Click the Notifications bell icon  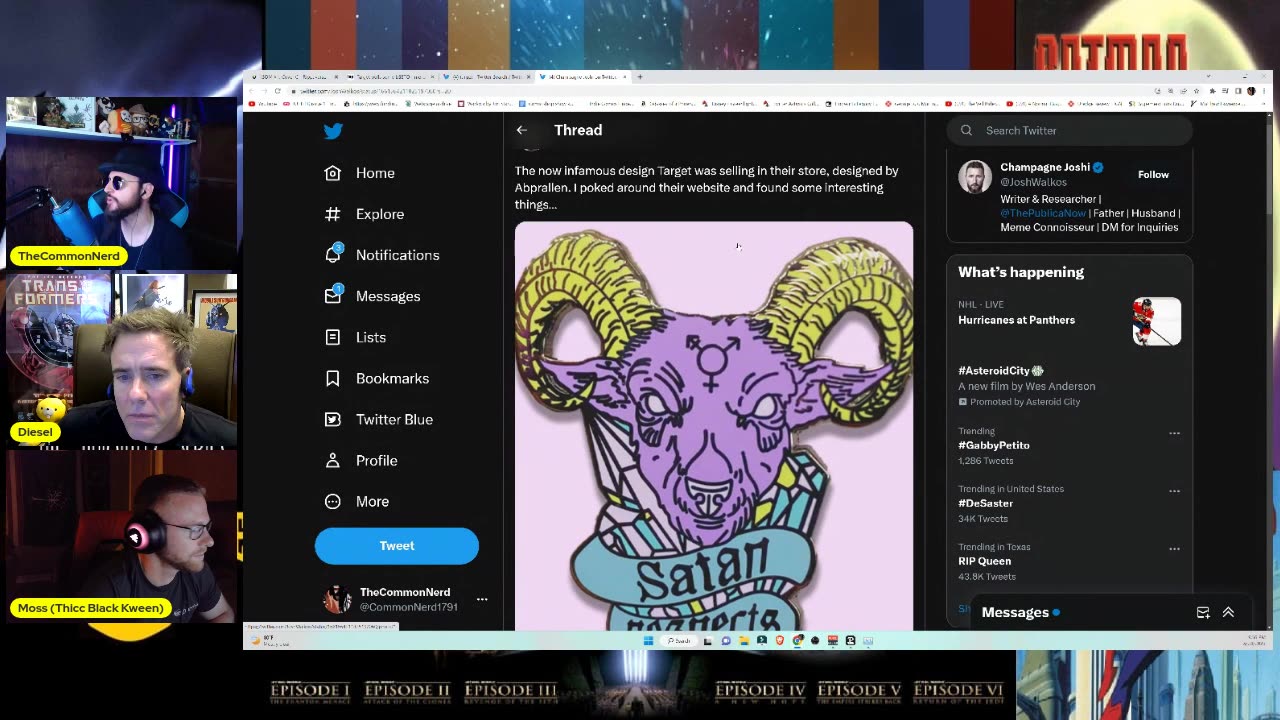(x=333, y=255)
